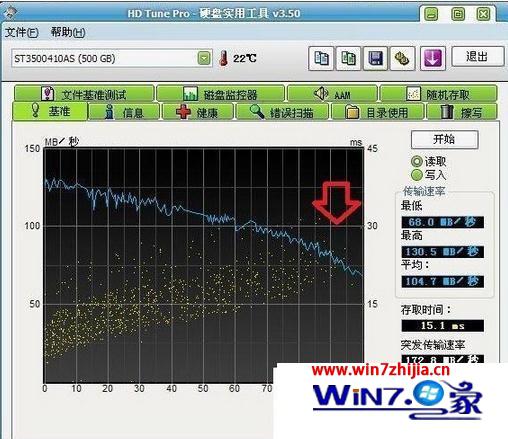Open the 帮助(H) menu
The image size is (508, 439).
pyautogui.click(x=68, y=32)
